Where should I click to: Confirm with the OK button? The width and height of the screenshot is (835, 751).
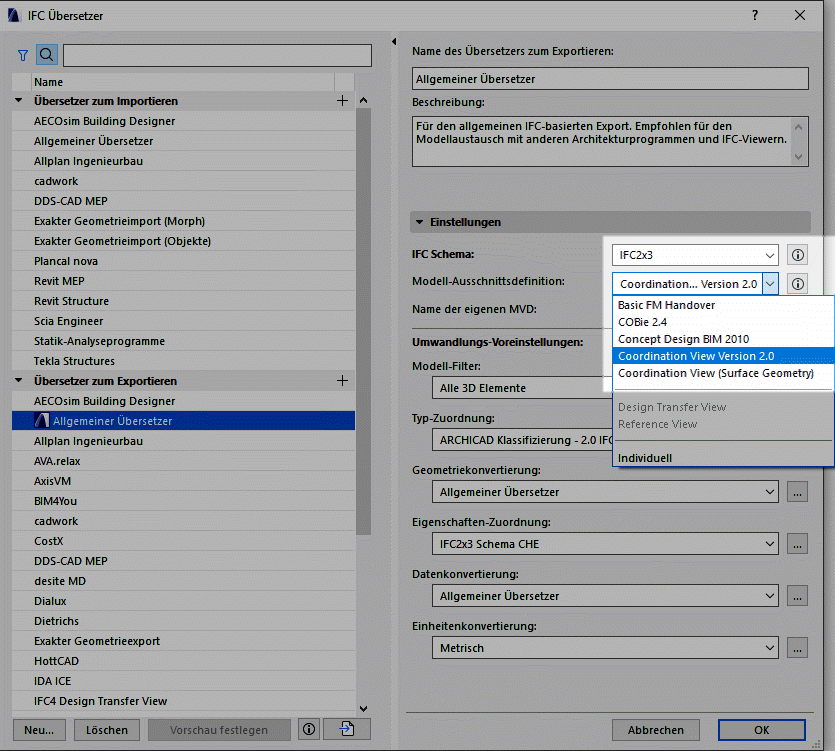pyautogui.click(x=762, y=730)
